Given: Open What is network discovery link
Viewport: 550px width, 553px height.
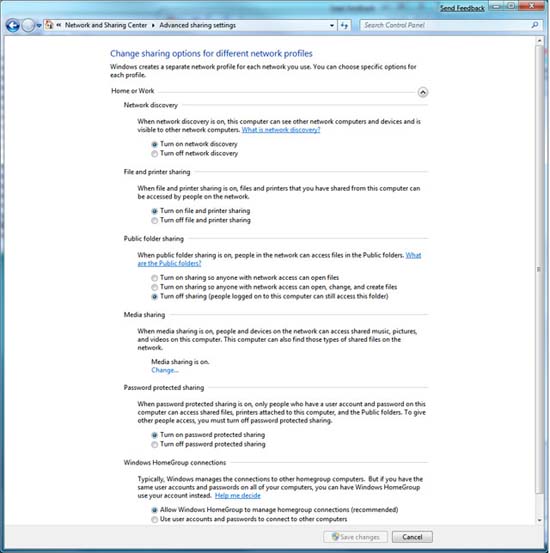Looking at the screenshot, I should pos(281,130).
